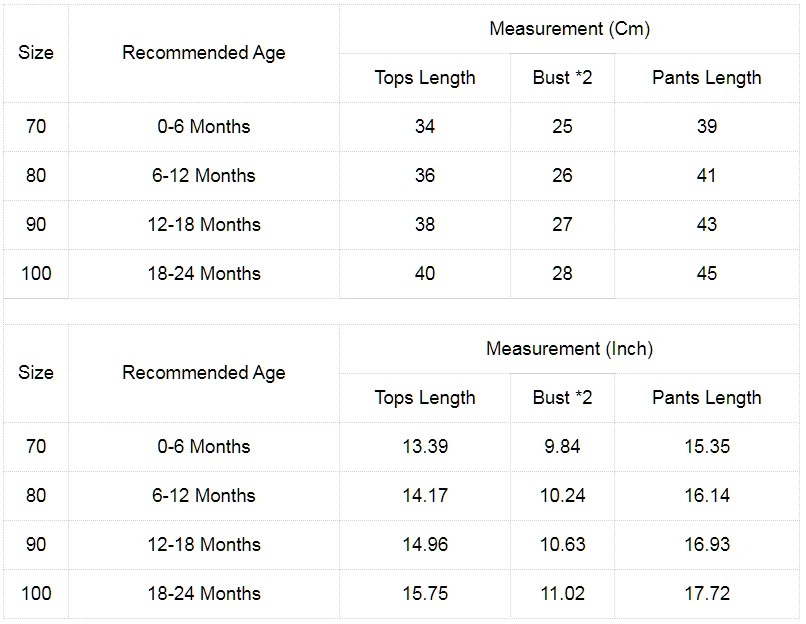Viewport: 806px width, 624px height.
Task: Click the pants length value 45
Action: pyautogui.click(x=707, y=273)
